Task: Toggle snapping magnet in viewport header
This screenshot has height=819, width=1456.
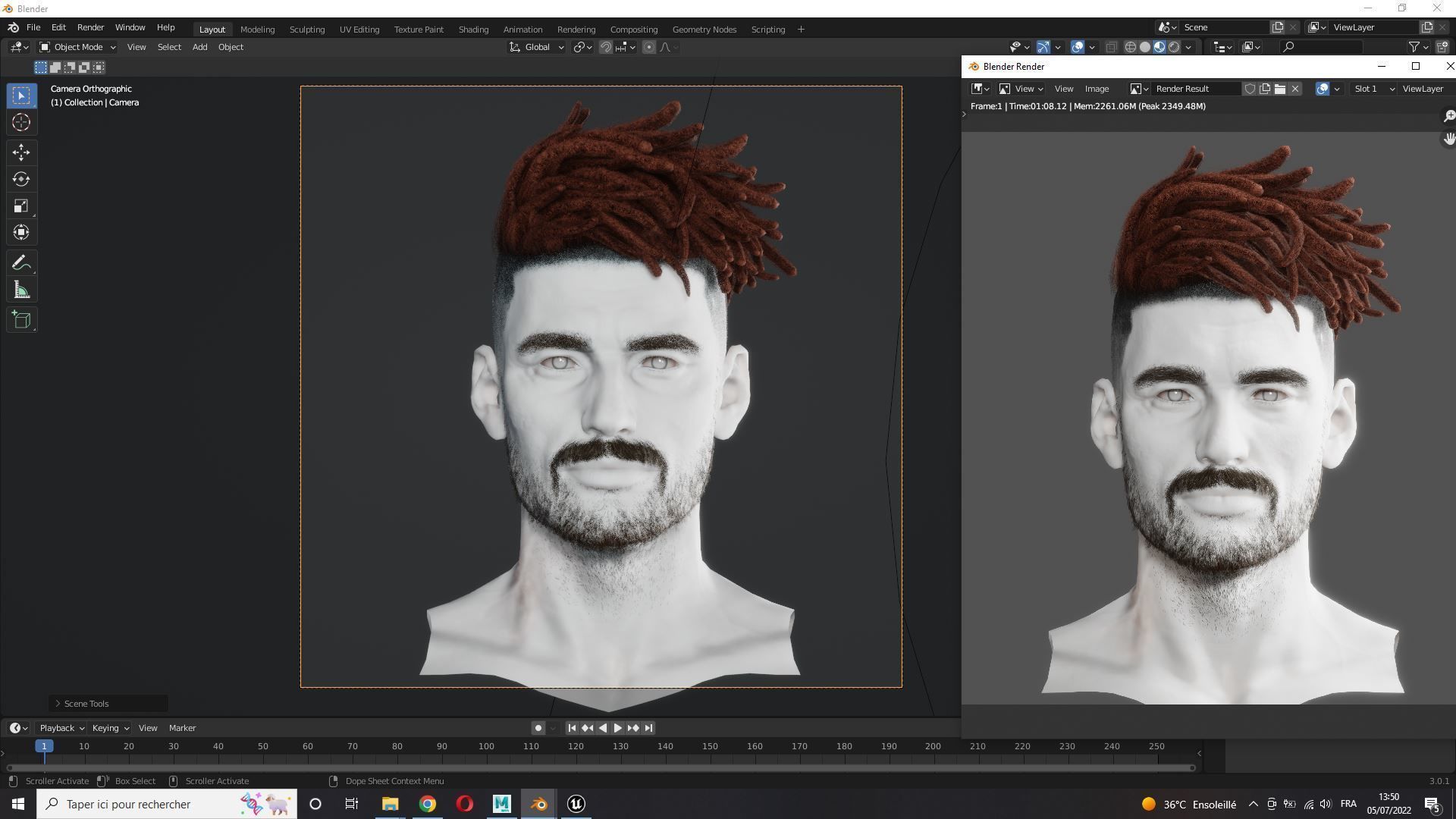Action: (x=606, y=47)
